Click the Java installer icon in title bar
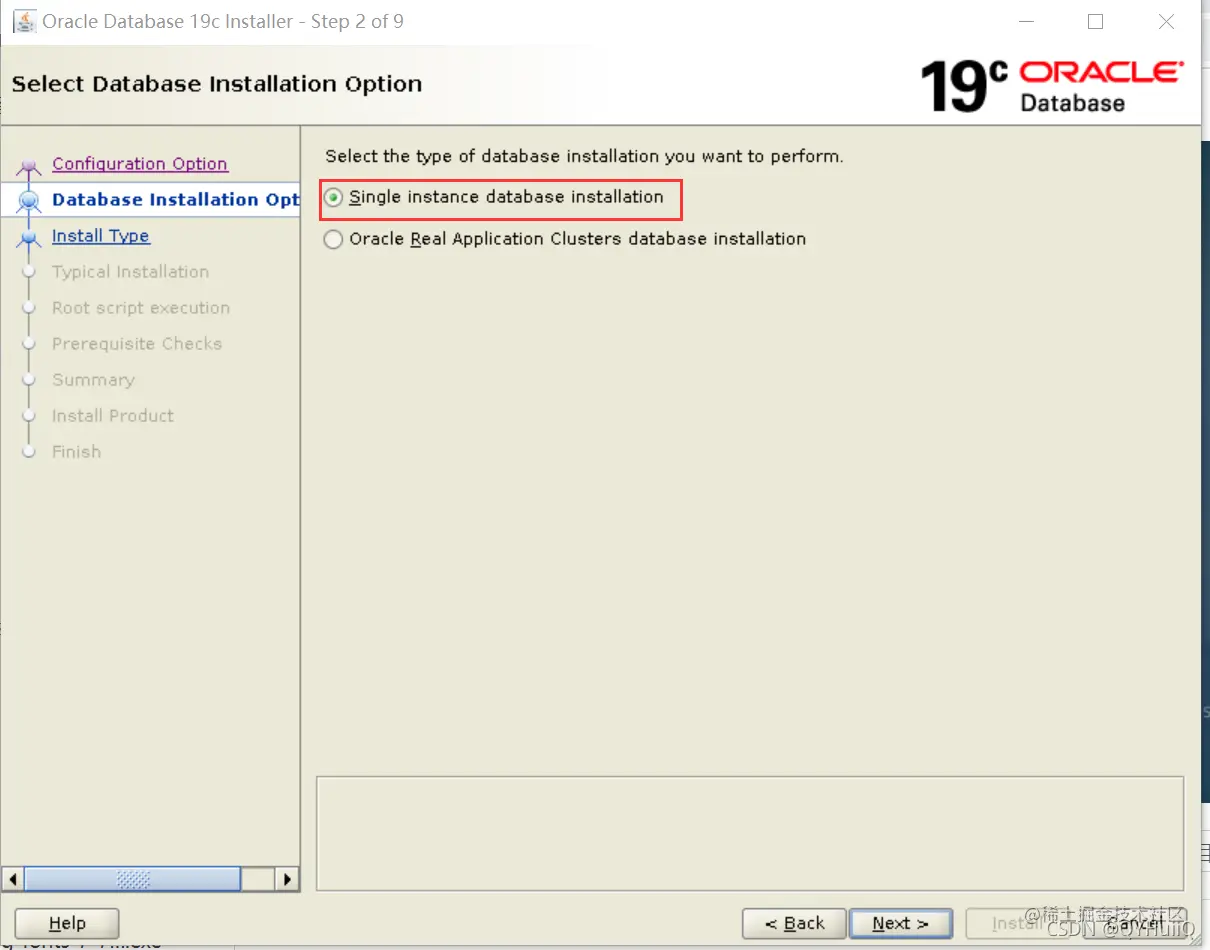Screen dimensions: 1210x950 [x=24, y=21]
